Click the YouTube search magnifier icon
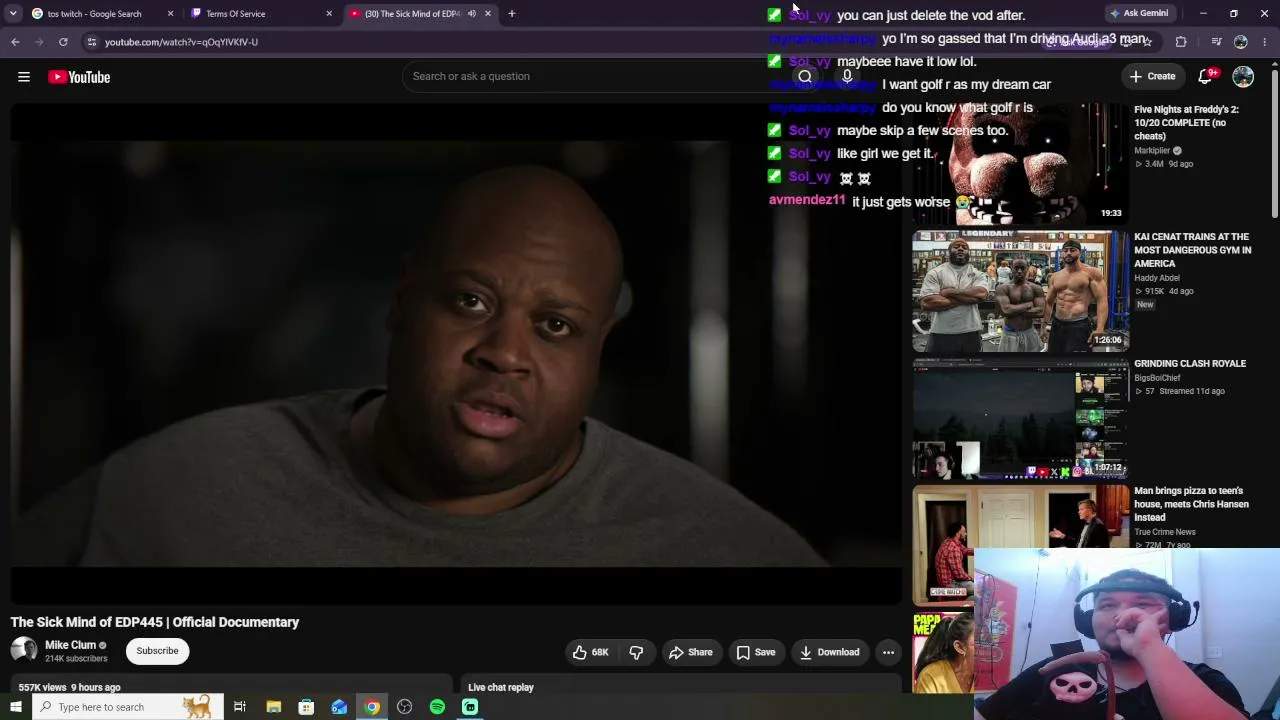1280x720 pixels. pyautogui.click(x=805, y=76)
